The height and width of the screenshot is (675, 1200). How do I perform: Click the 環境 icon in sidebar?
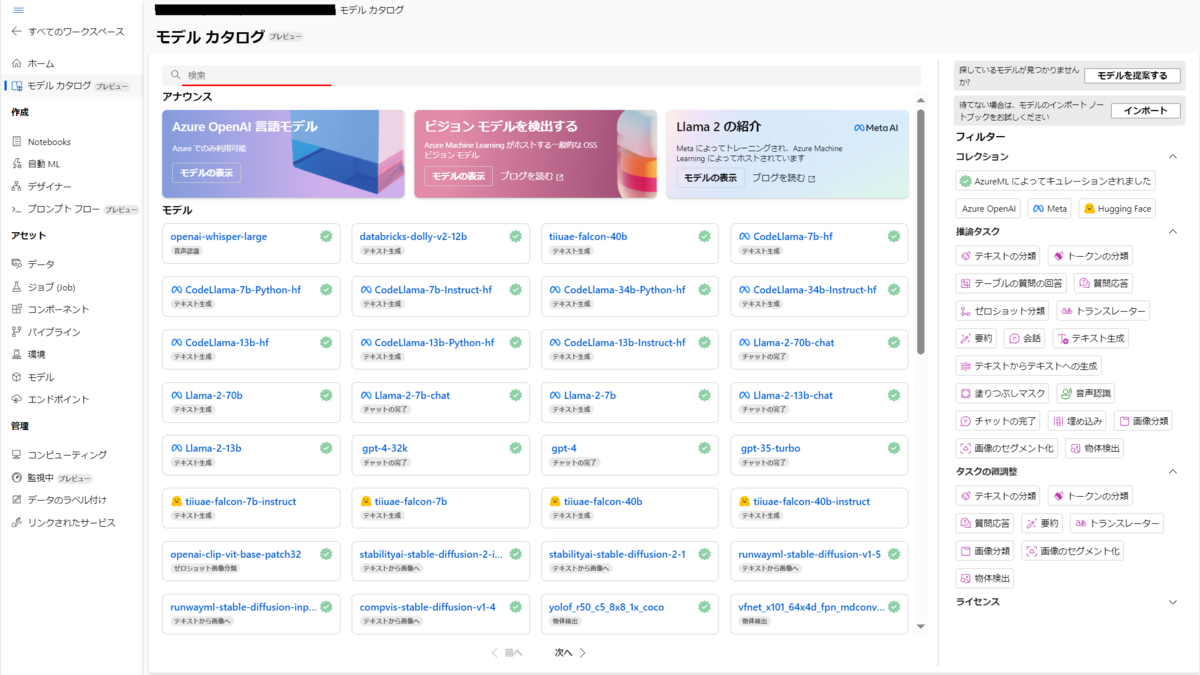coord(17,354)
